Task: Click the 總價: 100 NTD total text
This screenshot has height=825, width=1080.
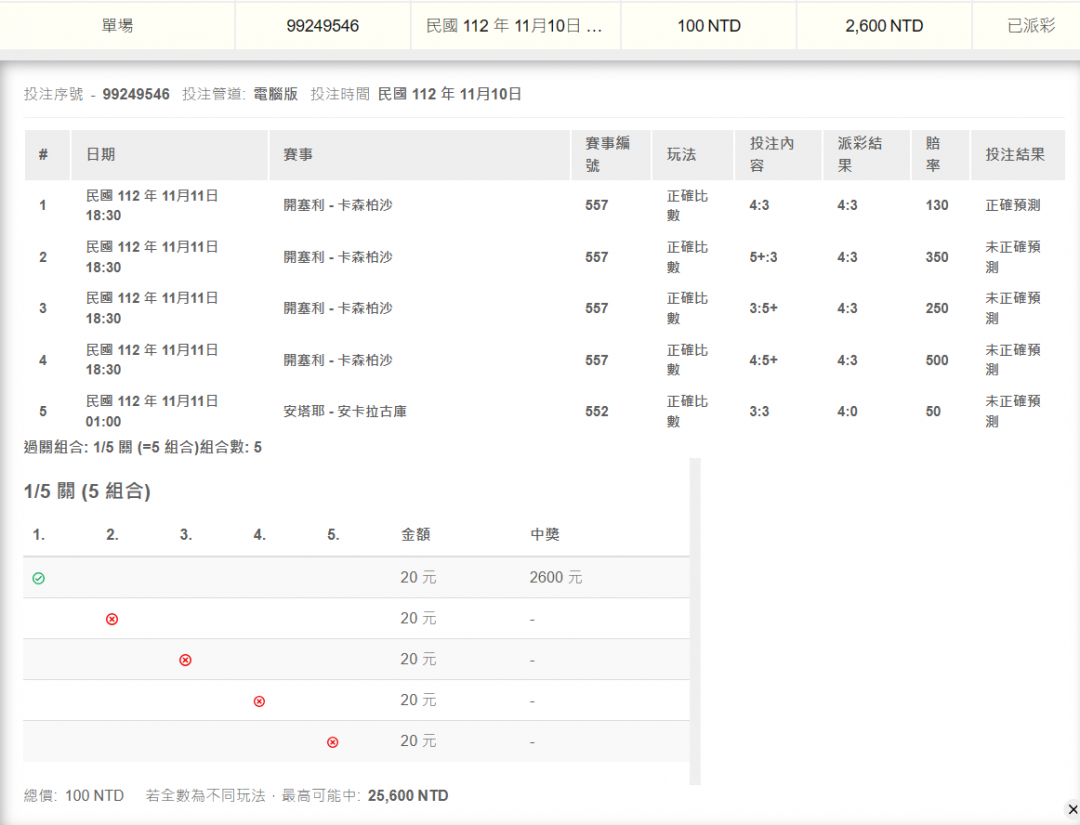Action: (74, 796)
